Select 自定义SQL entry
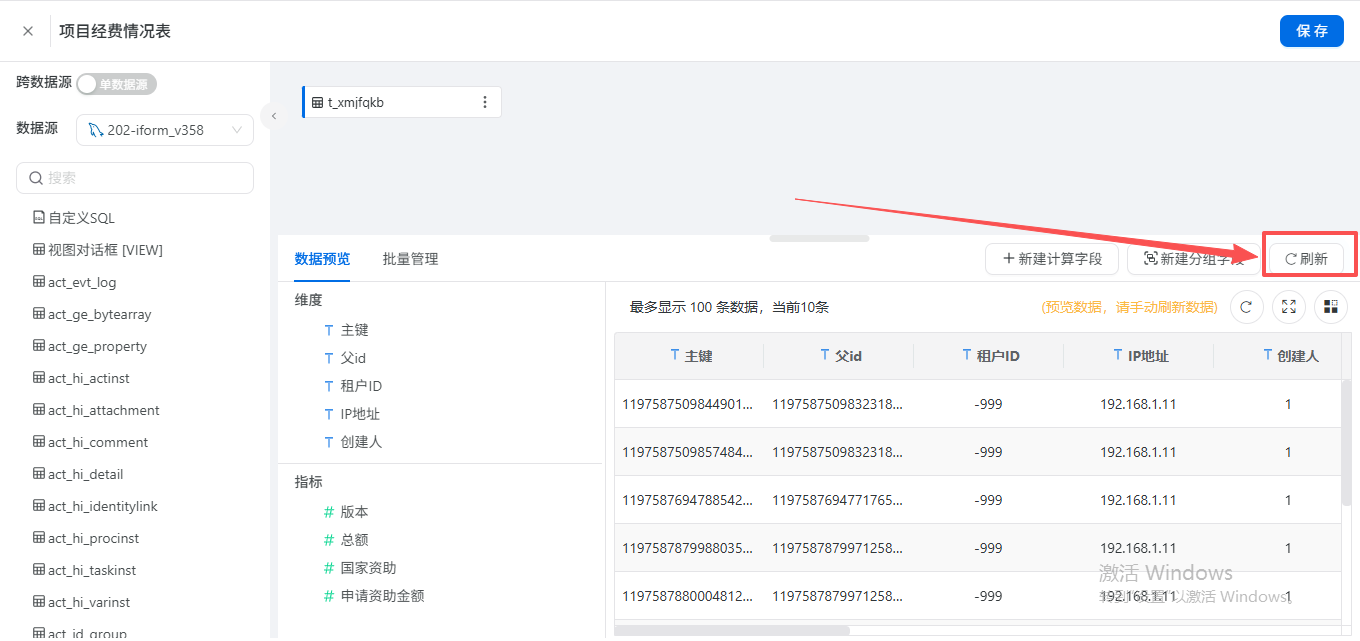Viewport: 1360px width, 641px height. 74,218
